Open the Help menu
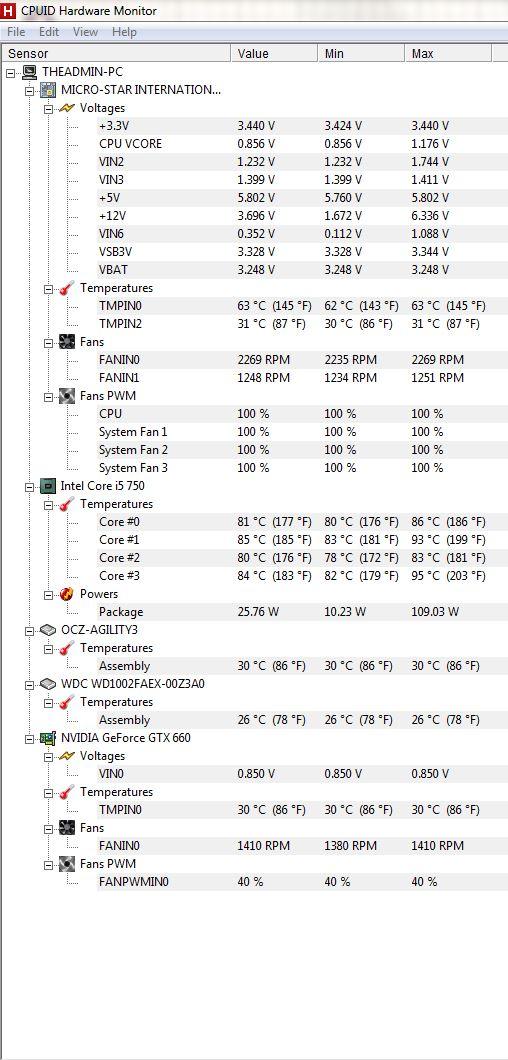 pyautogui.click(x=124, y=32)
